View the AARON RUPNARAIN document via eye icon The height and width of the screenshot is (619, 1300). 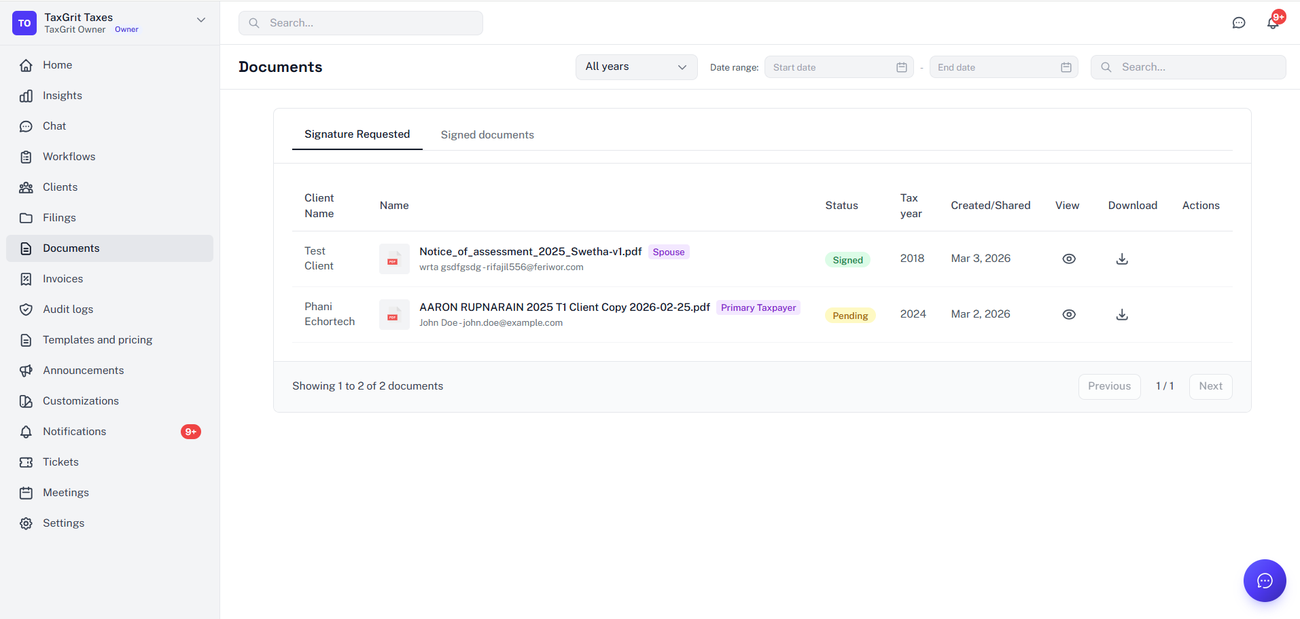click(1069, 315)
